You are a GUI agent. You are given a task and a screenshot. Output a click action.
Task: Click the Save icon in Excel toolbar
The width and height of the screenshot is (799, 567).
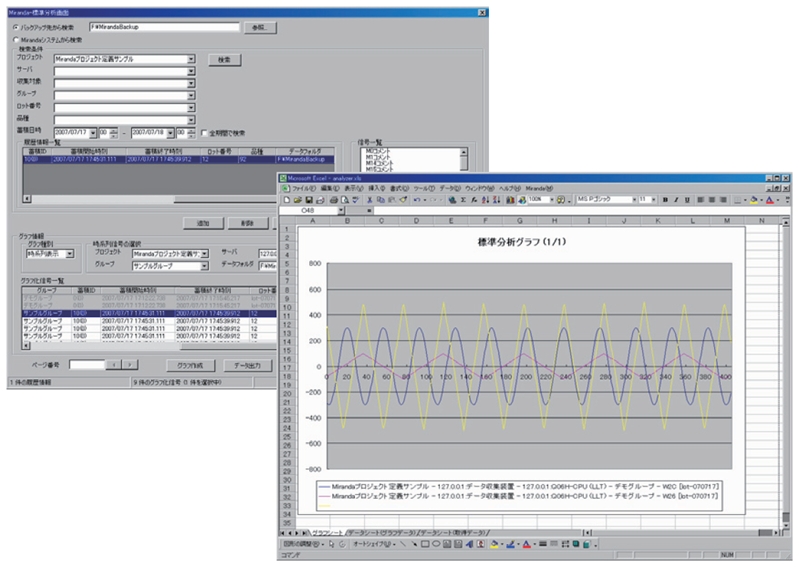[x=307, y=199]
